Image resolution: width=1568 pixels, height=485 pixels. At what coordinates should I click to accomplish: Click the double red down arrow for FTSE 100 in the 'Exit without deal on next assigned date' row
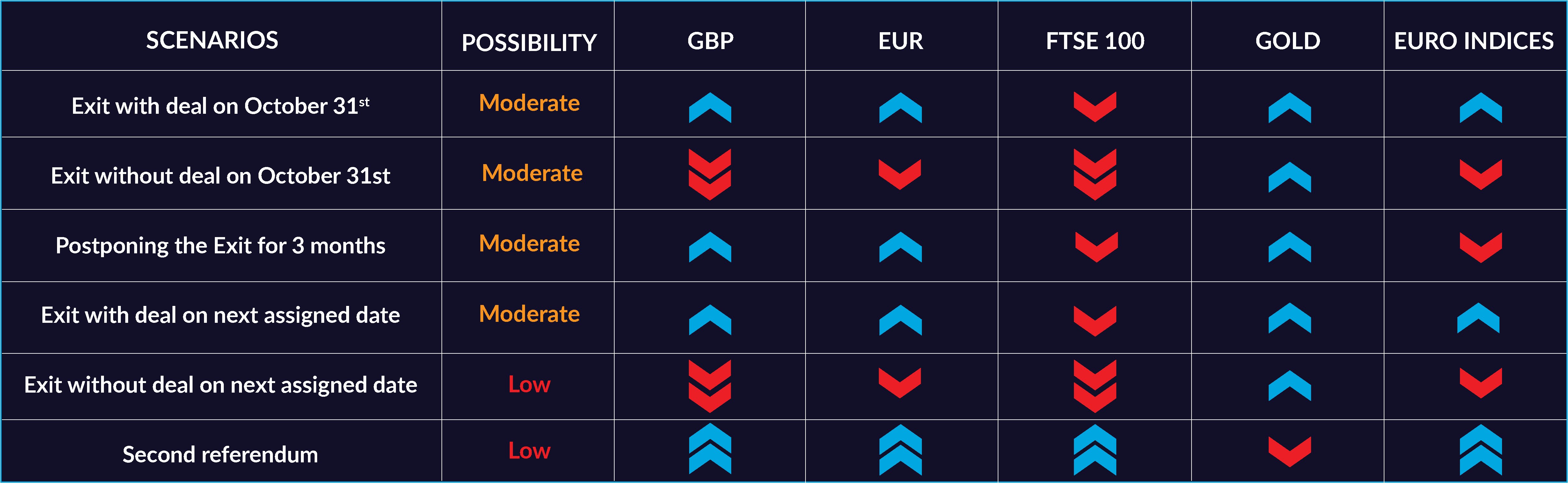point(1094,387)
